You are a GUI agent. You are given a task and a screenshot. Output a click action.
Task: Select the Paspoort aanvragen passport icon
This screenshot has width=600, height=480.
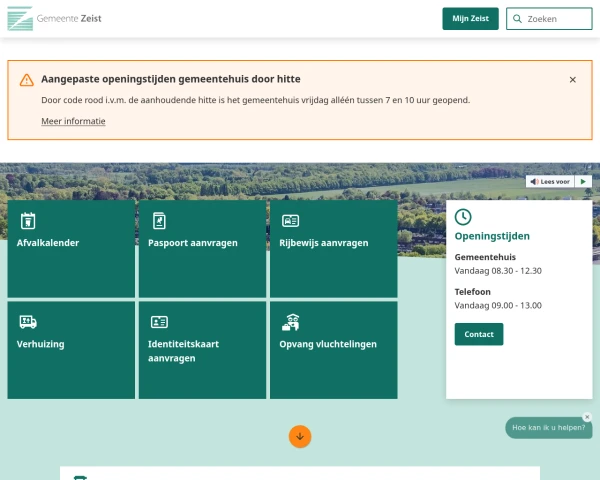pyautogui.click(x=159, y=221)
